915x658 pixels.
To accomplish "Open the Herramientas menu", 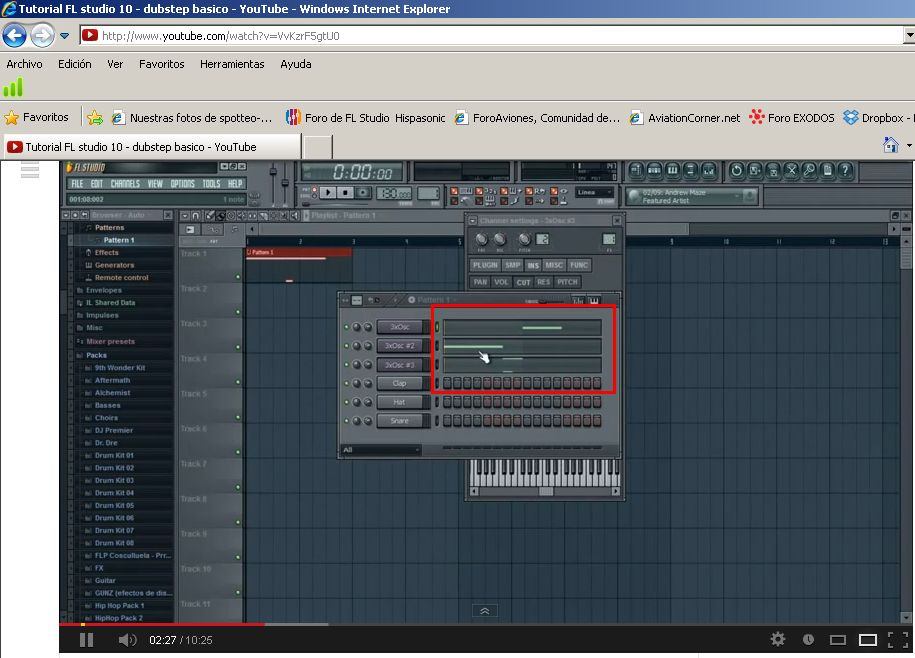I will (232, 64).
